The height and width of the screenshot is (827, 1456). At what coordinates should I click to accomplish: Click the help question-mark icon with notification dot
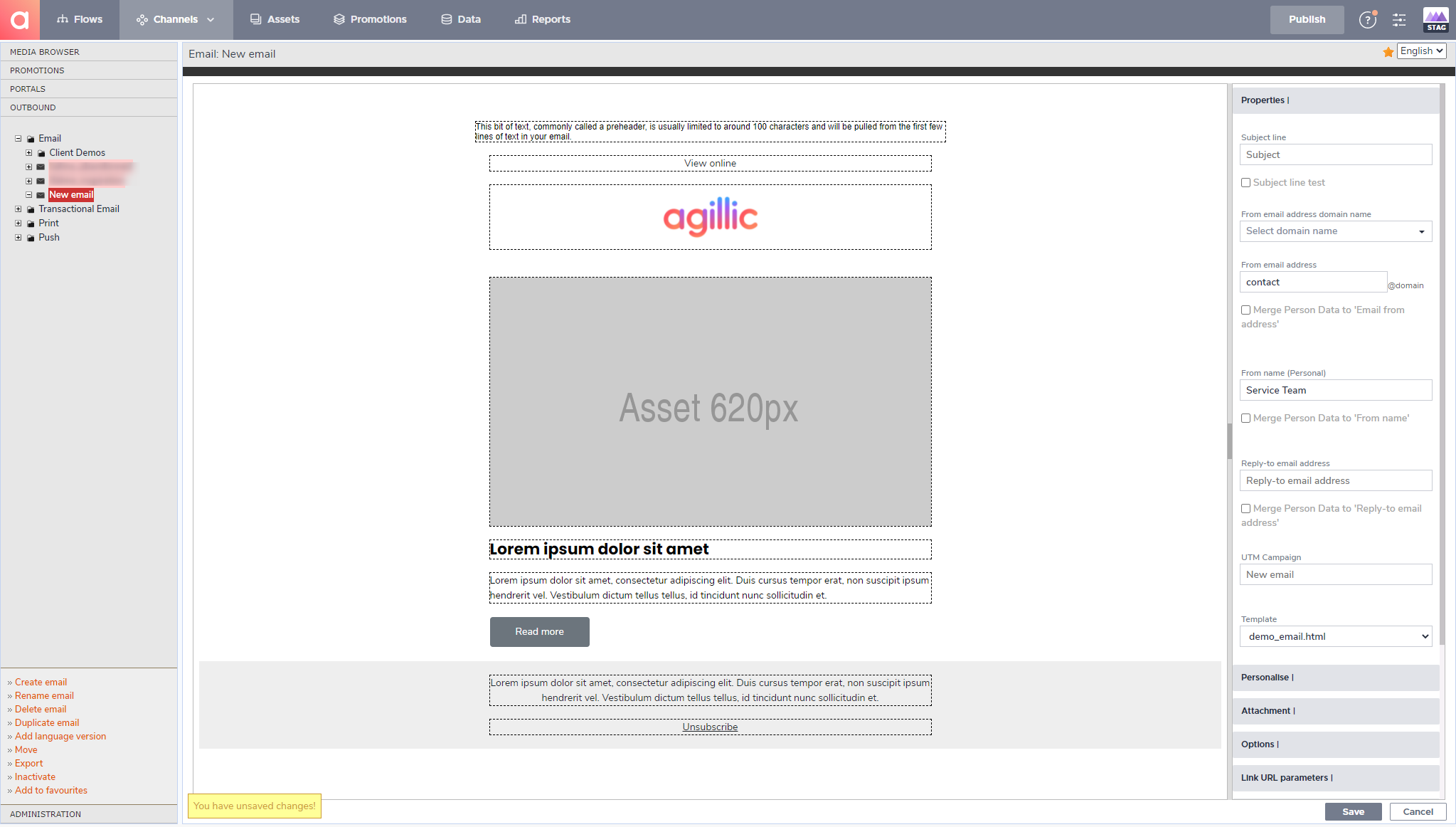[x=1366, y=20]
